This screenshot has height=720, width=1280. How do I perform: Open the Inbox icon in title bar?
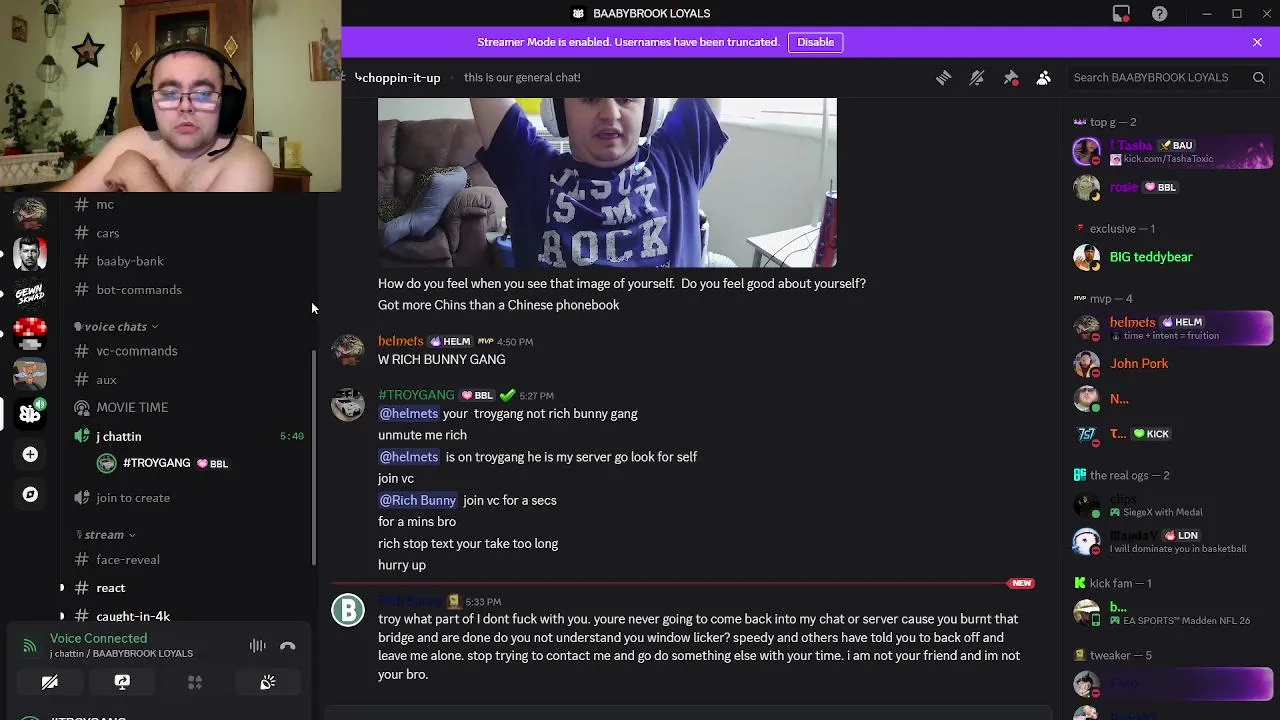coord(1121,13)
